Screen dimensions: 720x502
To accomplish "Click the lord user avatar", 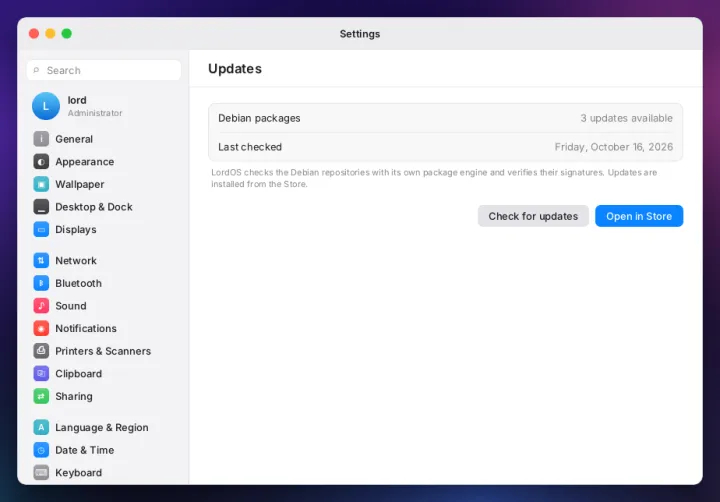I will click(x=46, y=106).
